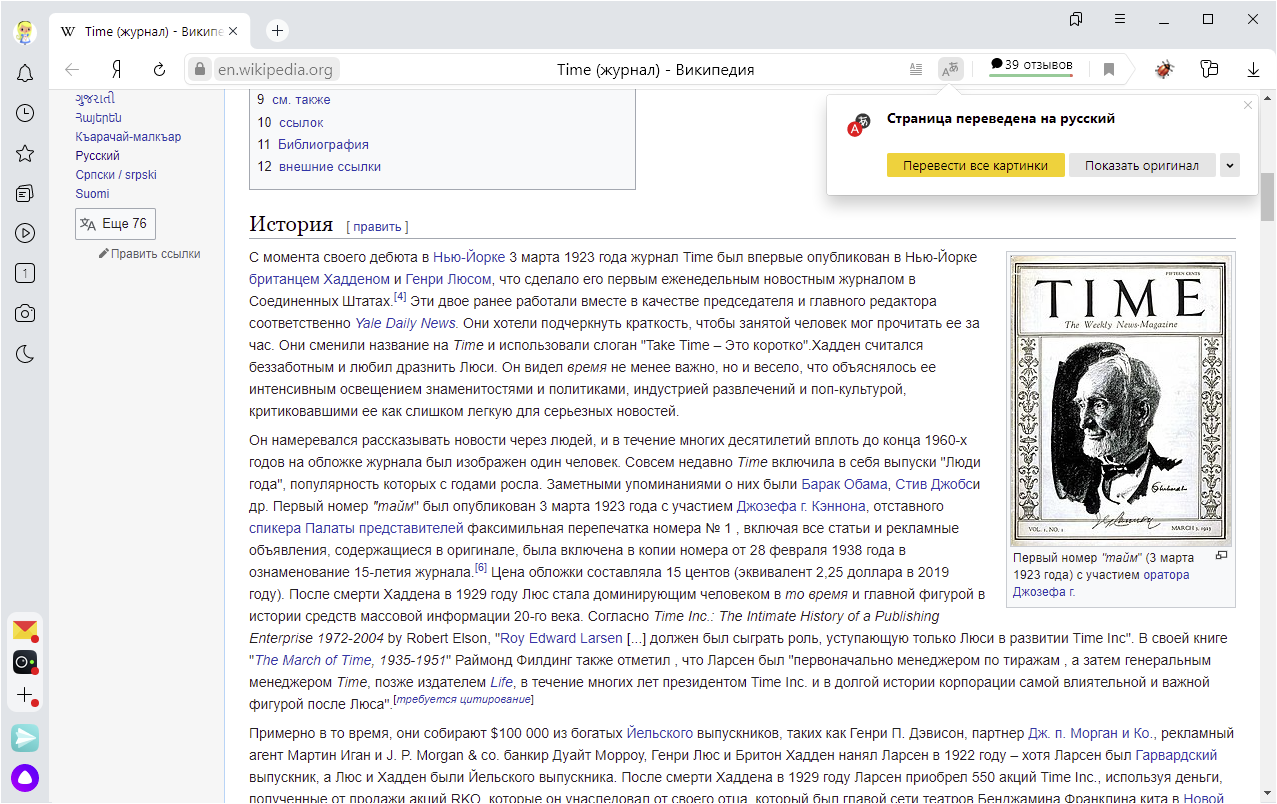Open the first TIME issue cover image
1277x804 pixels.
[x=1121, y=400]
